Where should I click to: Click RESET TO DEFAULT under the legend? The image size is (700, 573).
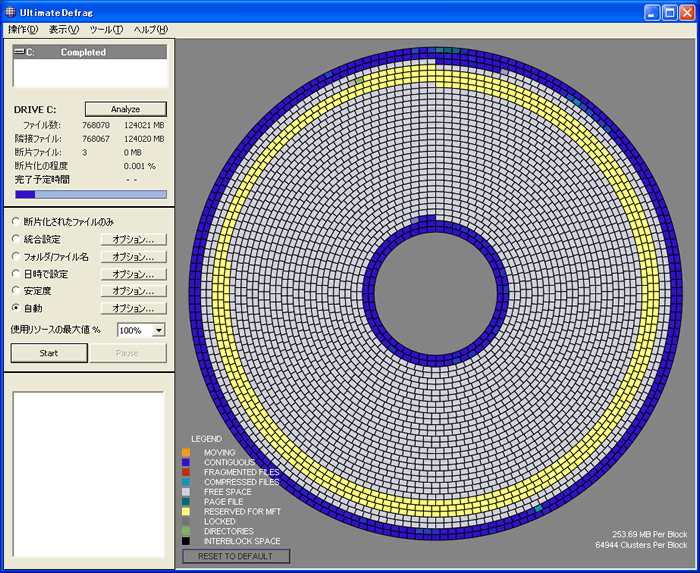pos(236,556)
